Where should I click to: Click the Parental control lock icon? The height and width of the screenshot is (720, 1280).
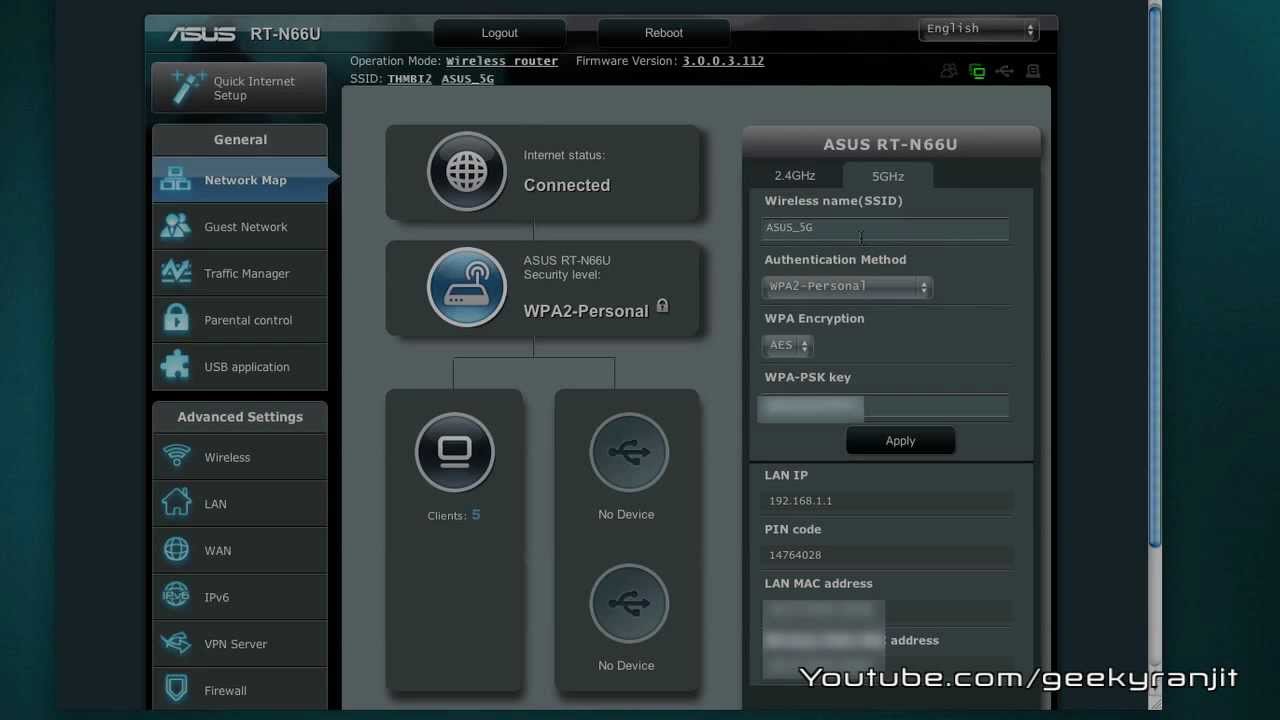[176, 320]
